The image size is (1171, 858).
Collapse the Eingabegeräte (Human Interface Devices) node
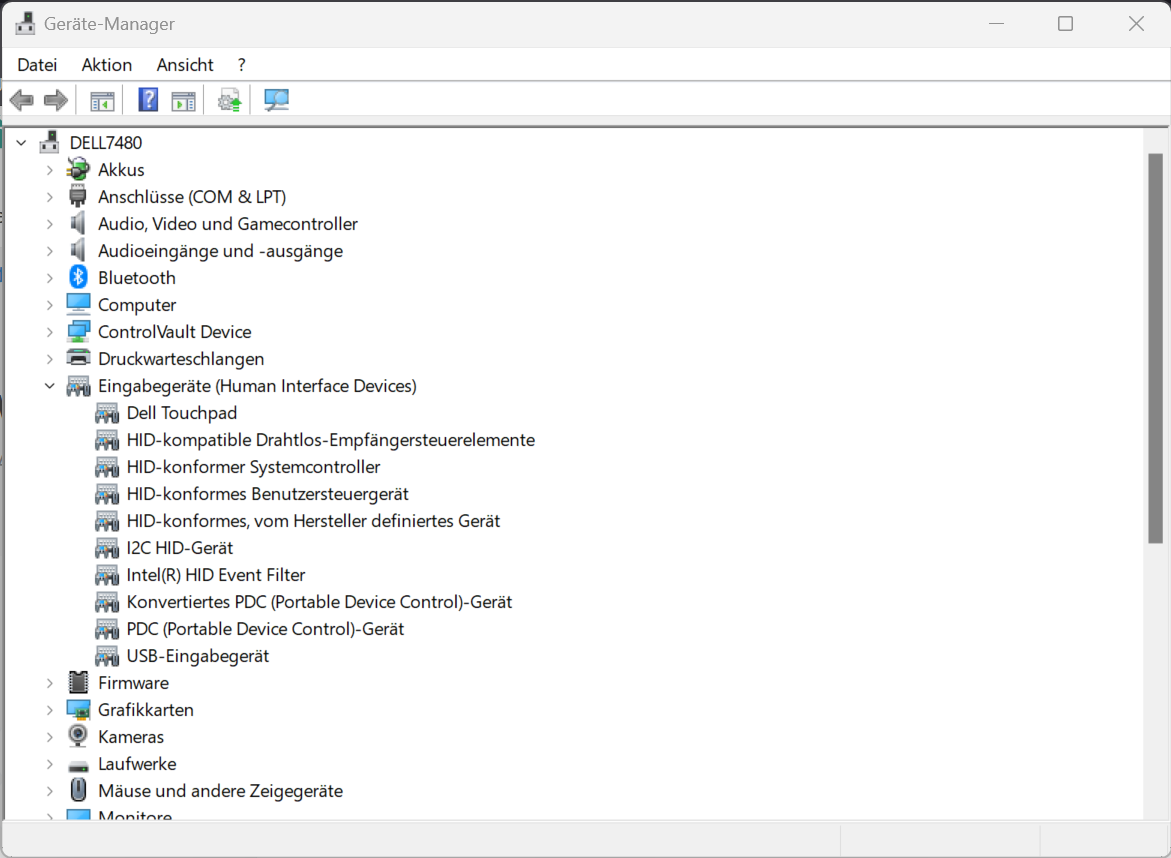(49, 386)
